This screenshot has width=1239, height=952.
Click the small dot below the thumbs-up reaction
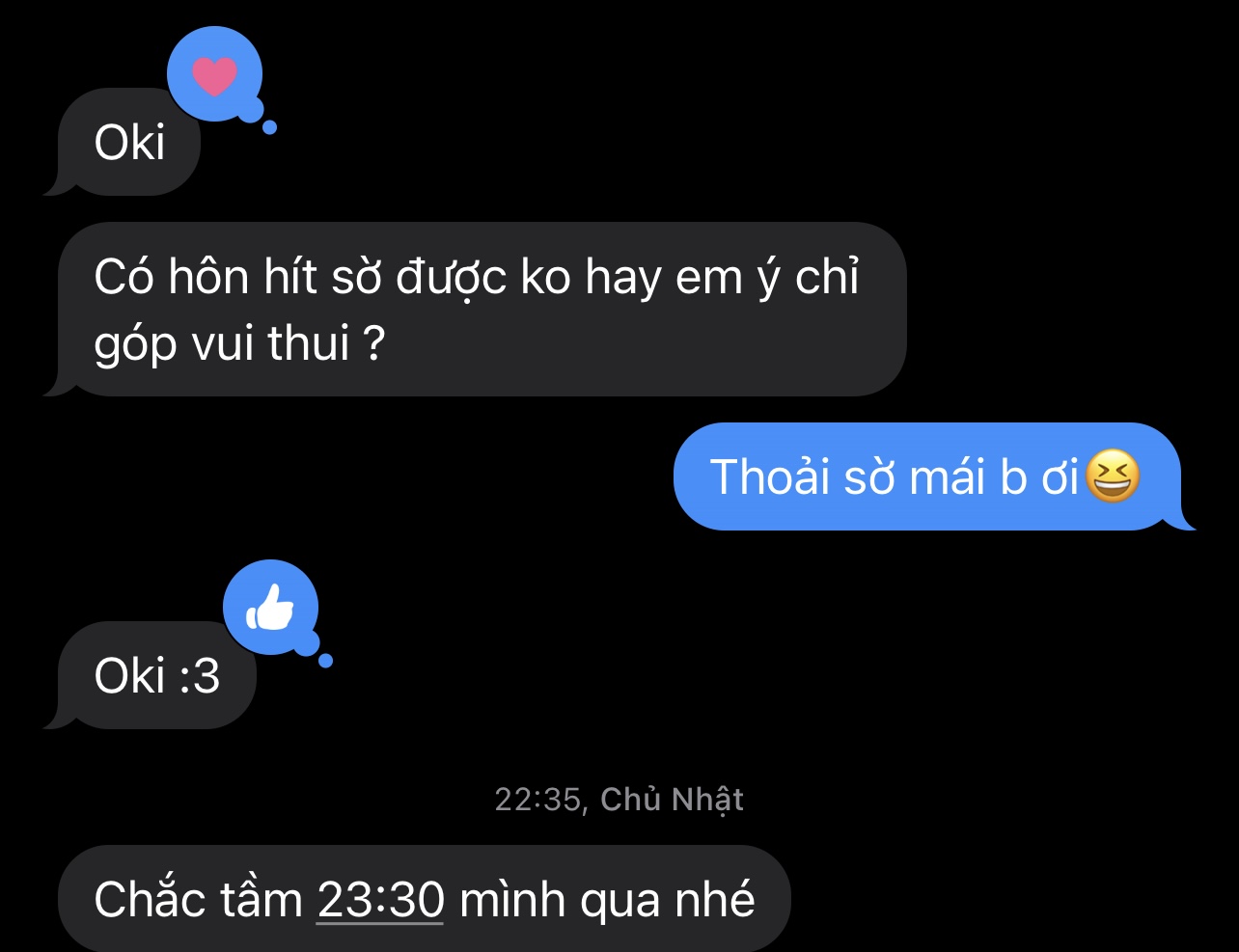click(x=326, y=661)
